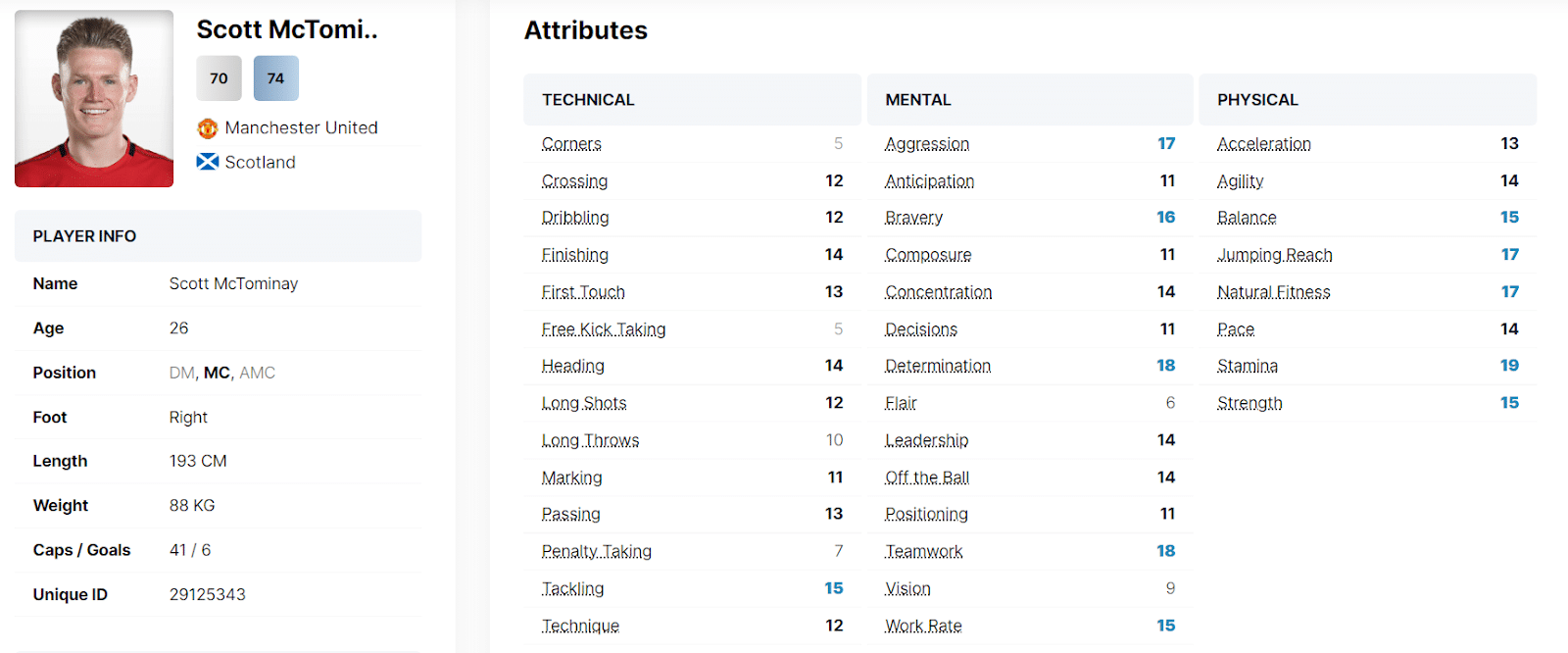This screenshot has width=1568, height=653.
Task: Click the Manchester United club crest icon
Action: tap(207, 128)
